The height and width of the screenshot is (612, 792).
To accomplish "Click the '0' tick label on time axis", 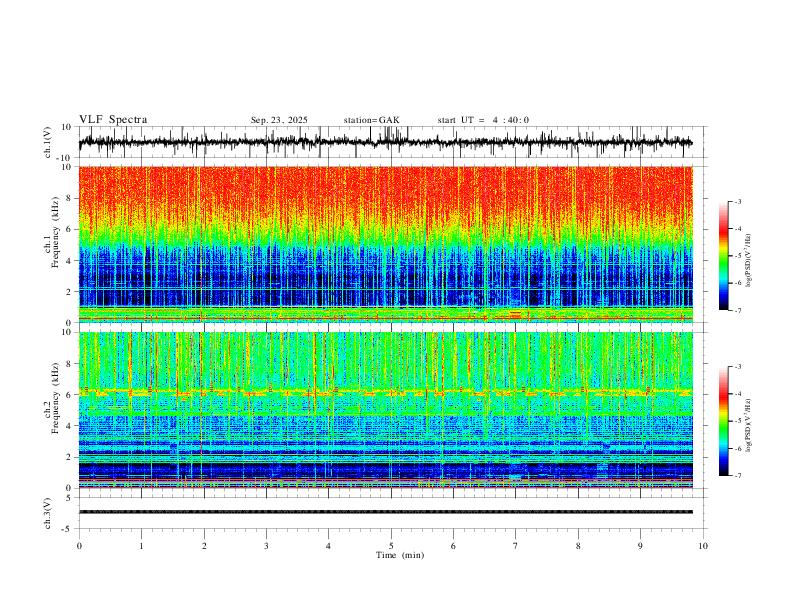I will point(79,546).
